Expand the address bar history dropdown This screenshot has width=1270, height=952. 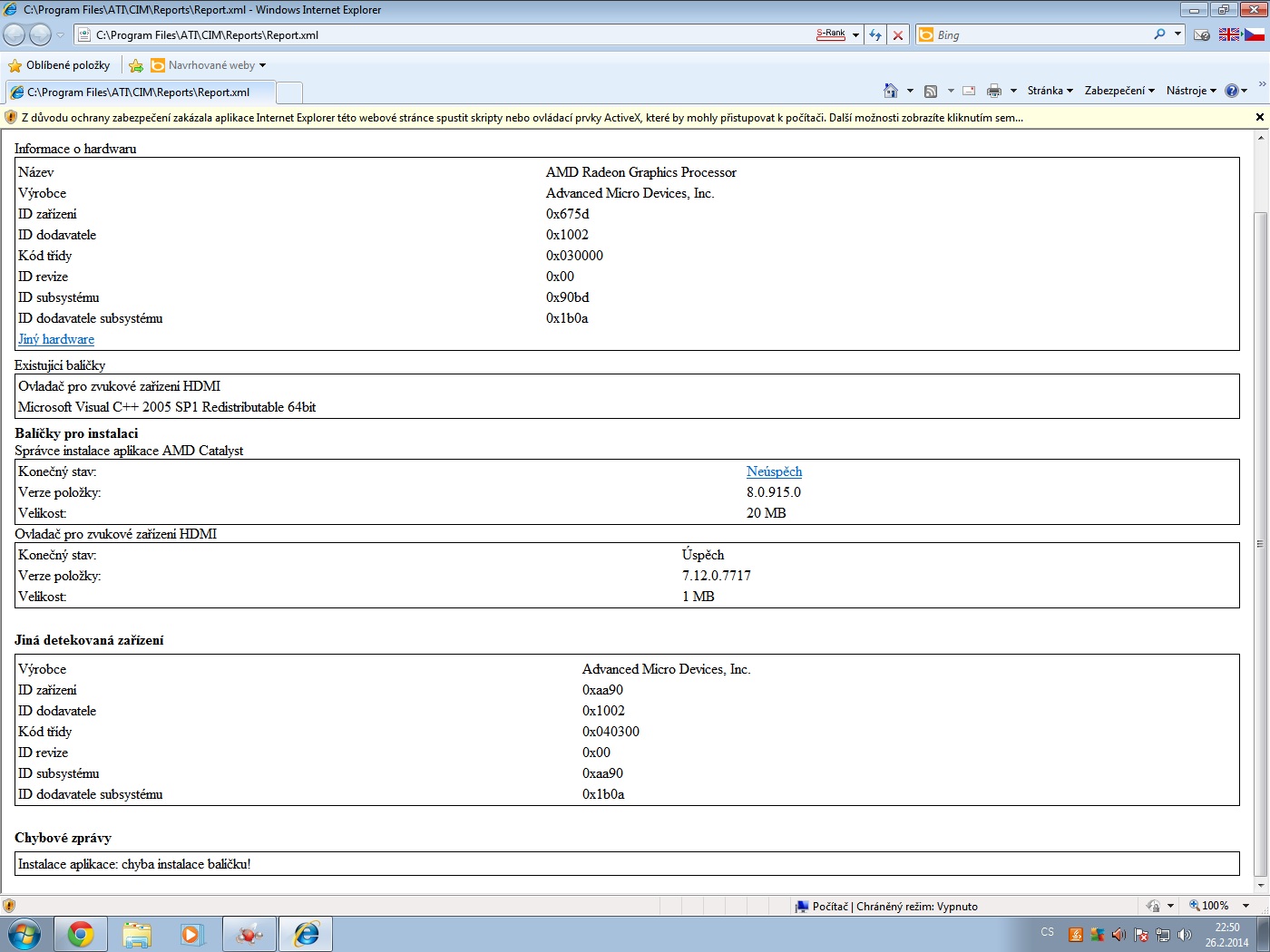(x=855, y=35)
